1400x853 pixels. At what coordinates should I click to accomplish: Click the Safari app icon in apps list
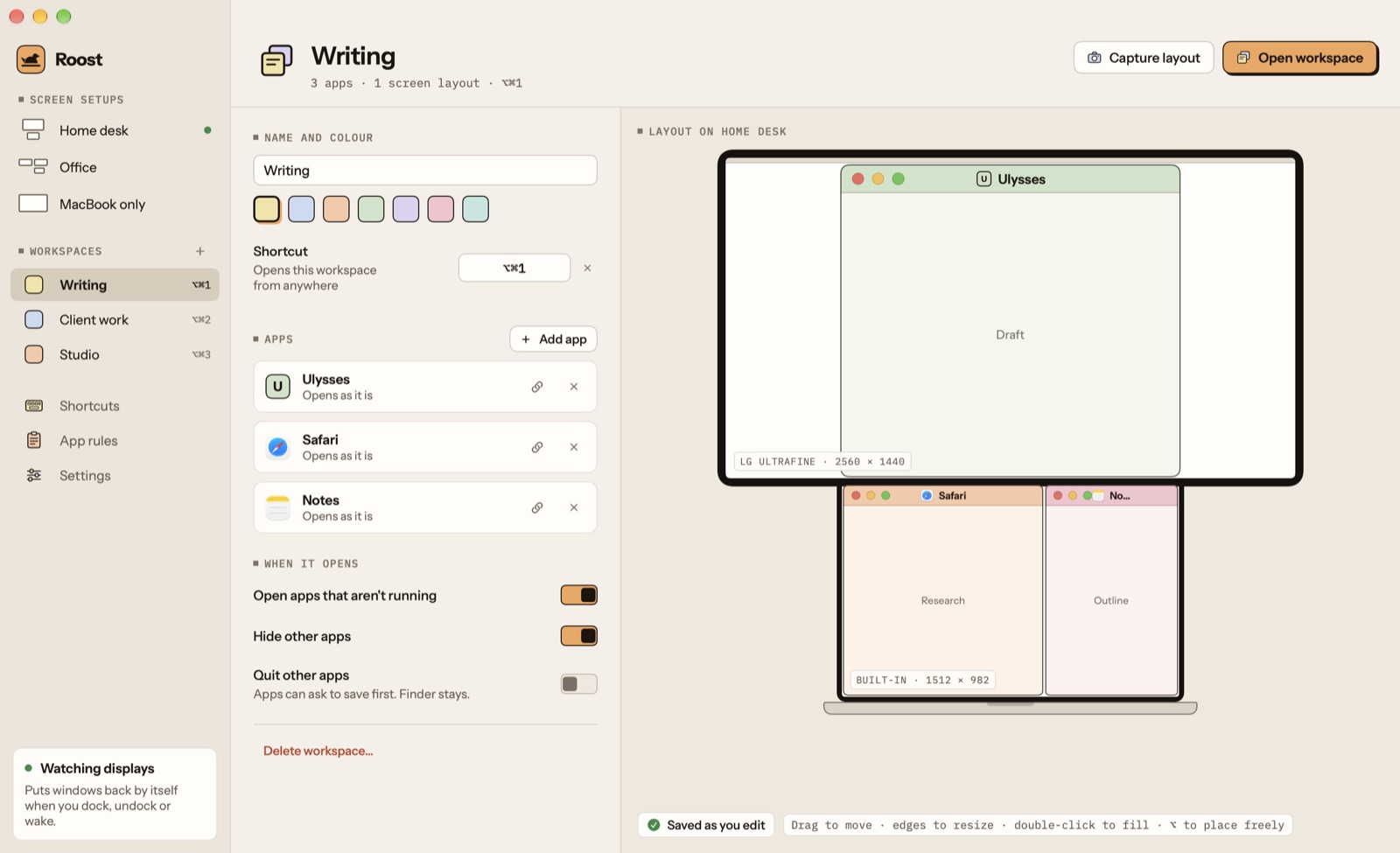277,447
